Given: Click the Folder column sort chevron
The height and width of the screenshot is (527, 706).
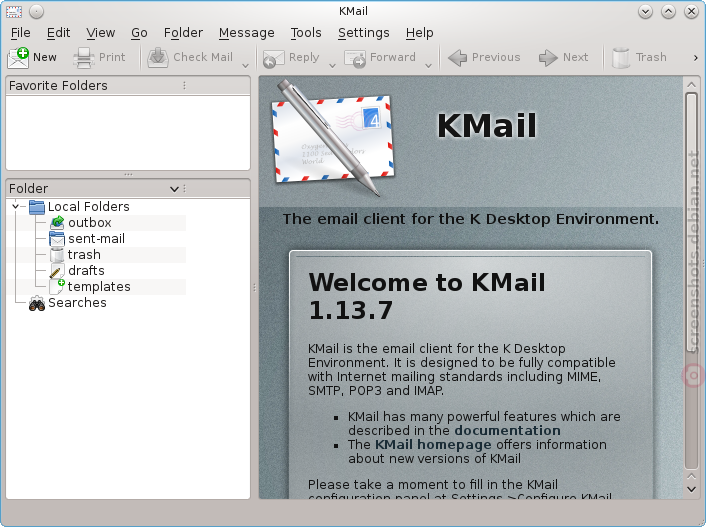Looking at the screenshot, I should click(x=174, y=189).
